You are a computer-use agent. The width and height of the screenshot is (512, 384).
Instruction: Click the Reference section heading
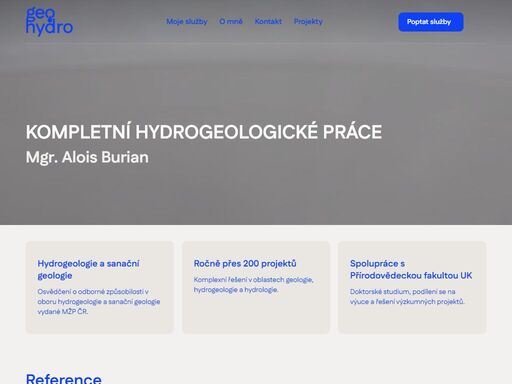click(64, 379)
